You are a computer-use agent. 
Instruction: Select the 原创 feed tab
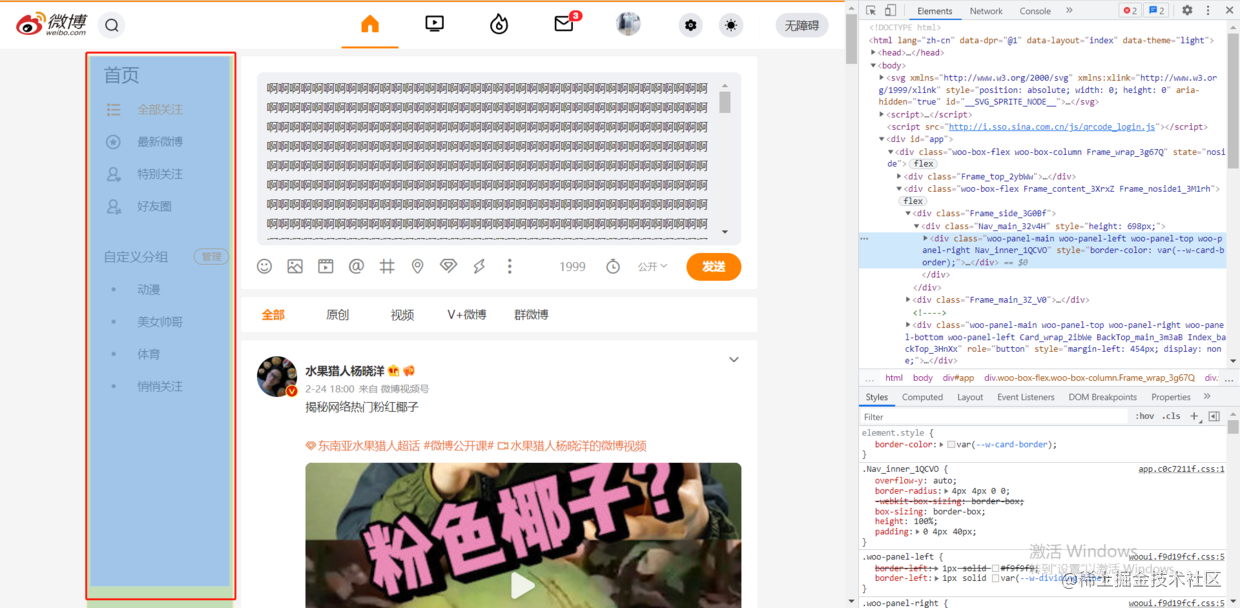coord(338,314)
